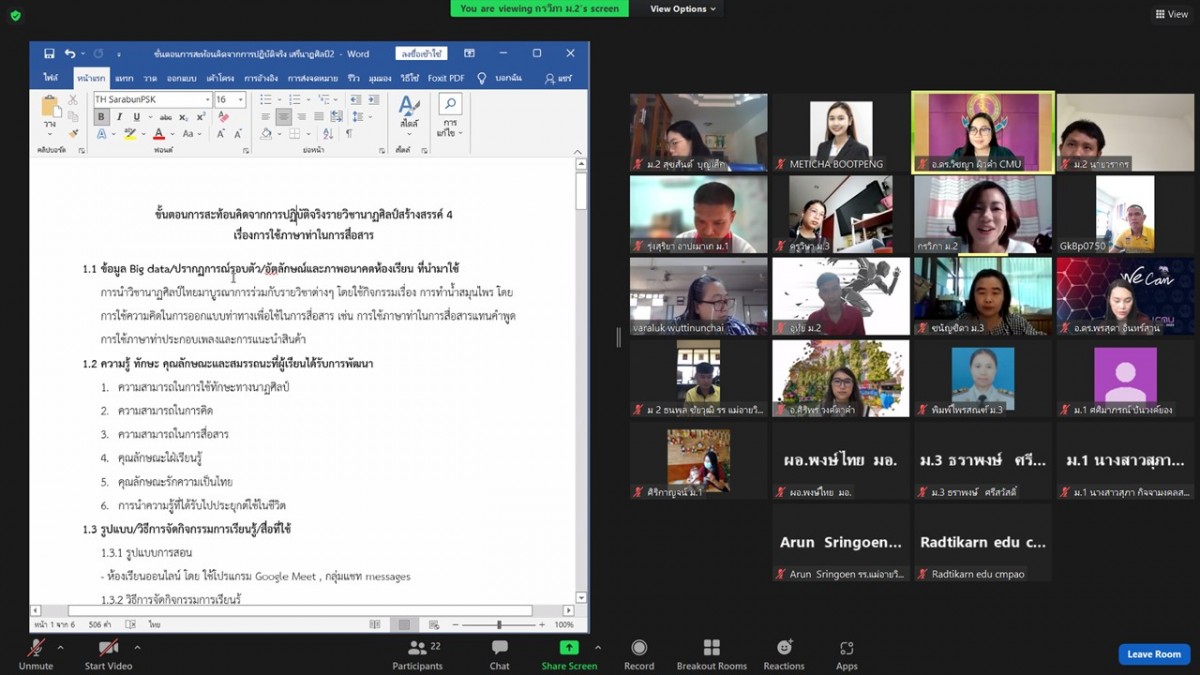Image resolution: width=1200 pixels, height=675 pixels.
Task: Clear all formatting with the eraser icon
Action: (x=223, y=117)
